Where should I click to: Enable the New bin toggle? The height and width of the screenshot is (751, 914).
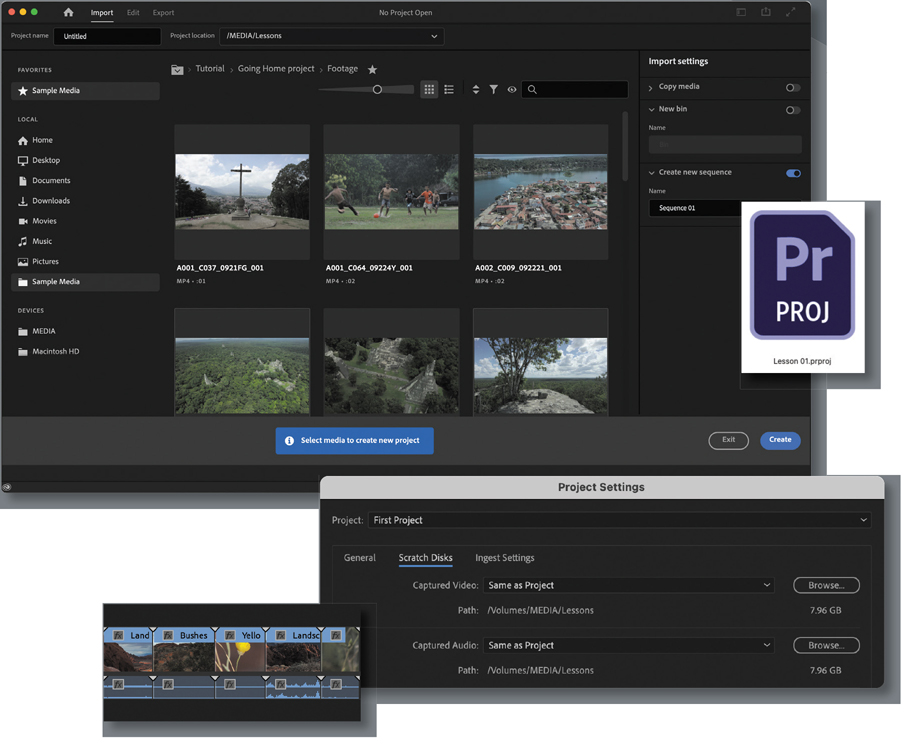coord(792,110)
